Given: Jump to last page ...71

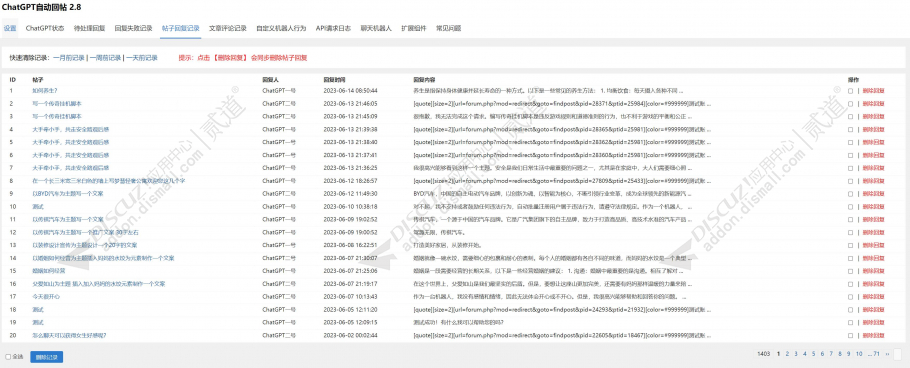Looking at the screenshot, I should (x=873, y=353).
